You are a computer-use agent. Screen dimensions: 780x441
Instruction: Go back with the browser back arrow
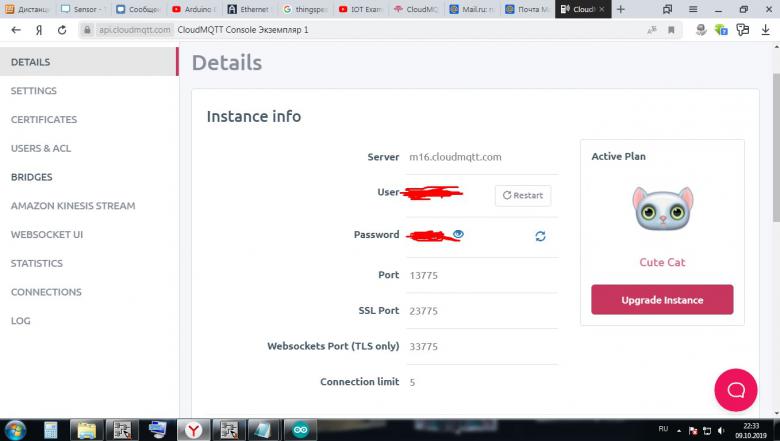coord(16,30)
